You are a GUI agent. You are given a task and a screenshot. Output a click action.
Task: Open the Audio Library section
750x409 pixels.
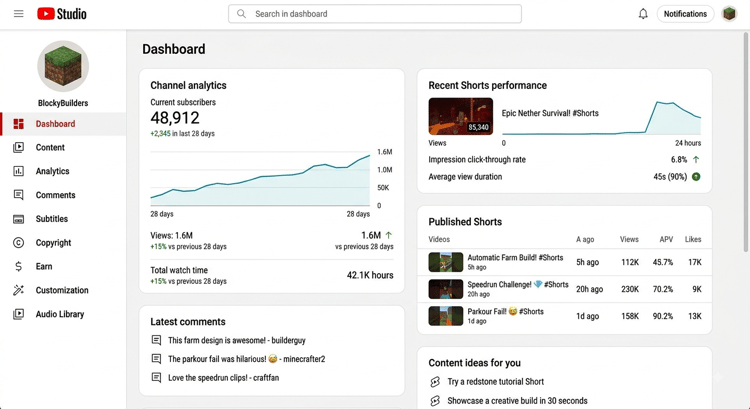pyautogui.click(x=63, y=314)
